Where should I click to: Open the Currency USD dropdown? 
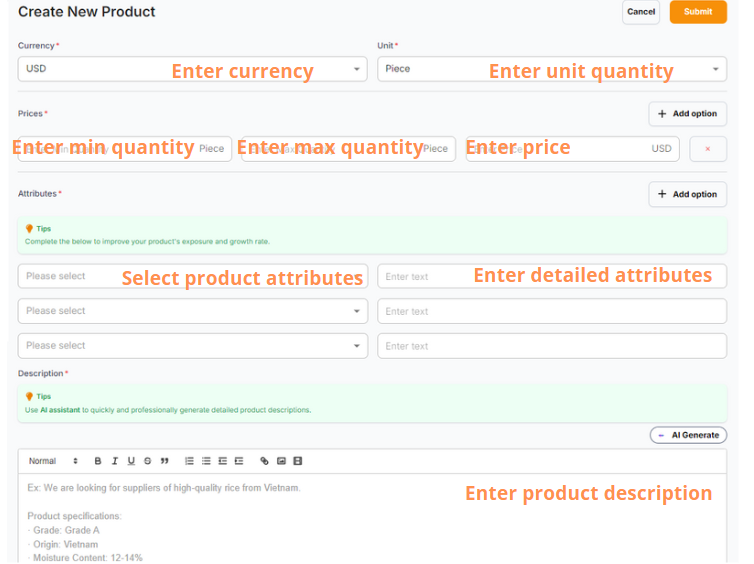[192, 69]
